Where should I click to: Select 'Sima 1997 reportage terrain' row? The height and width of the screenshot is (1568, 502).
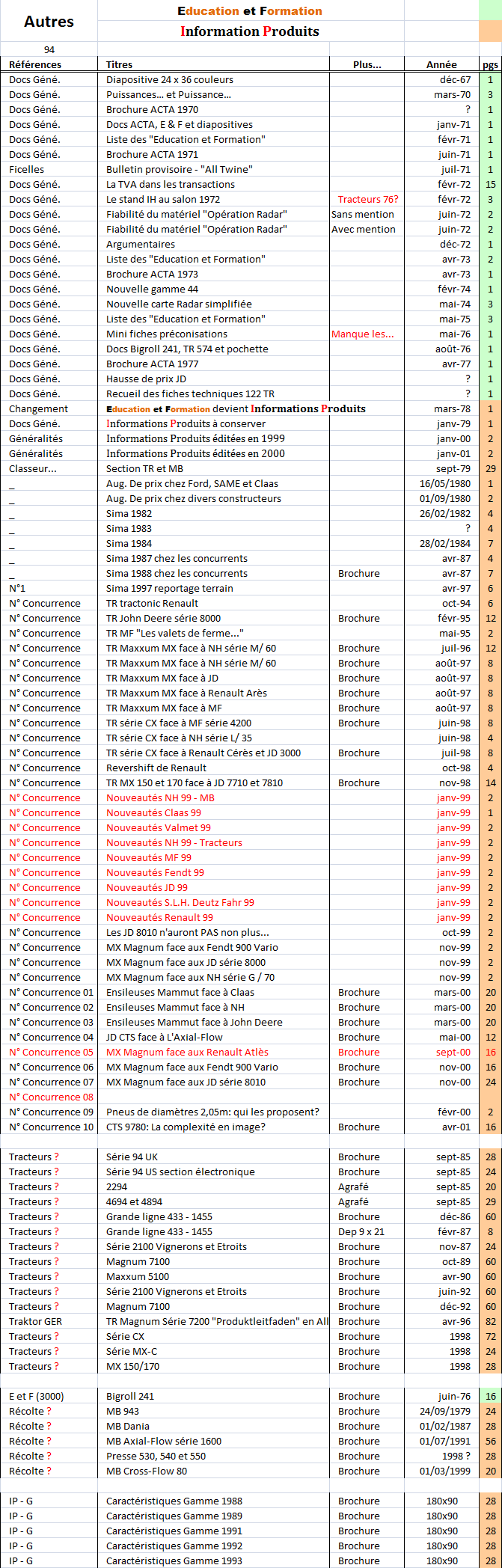click(x=251, y=588)
